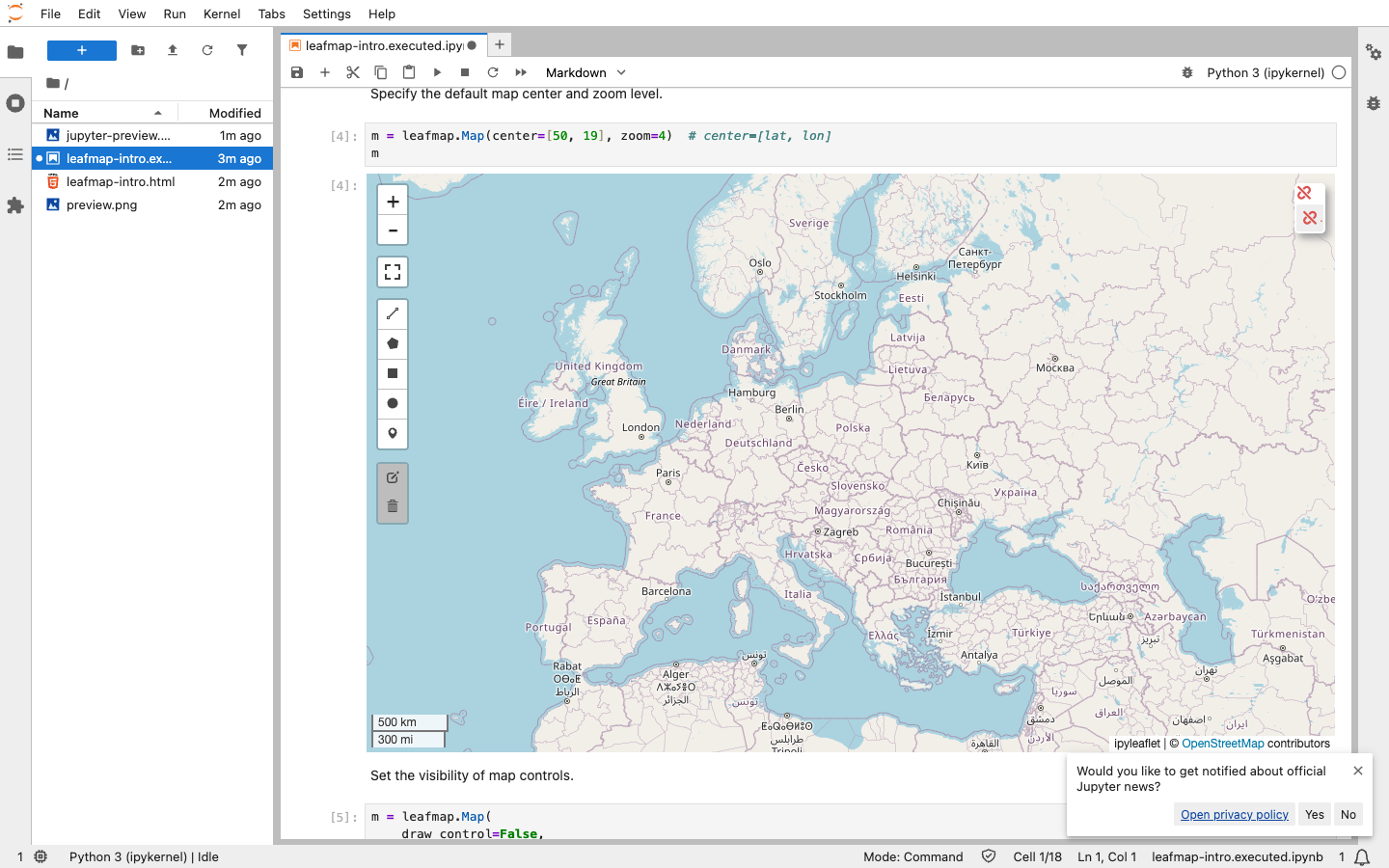Sort files by Modified column
The height and width of the screenshot is (868, 1389).
pos(226,113)
